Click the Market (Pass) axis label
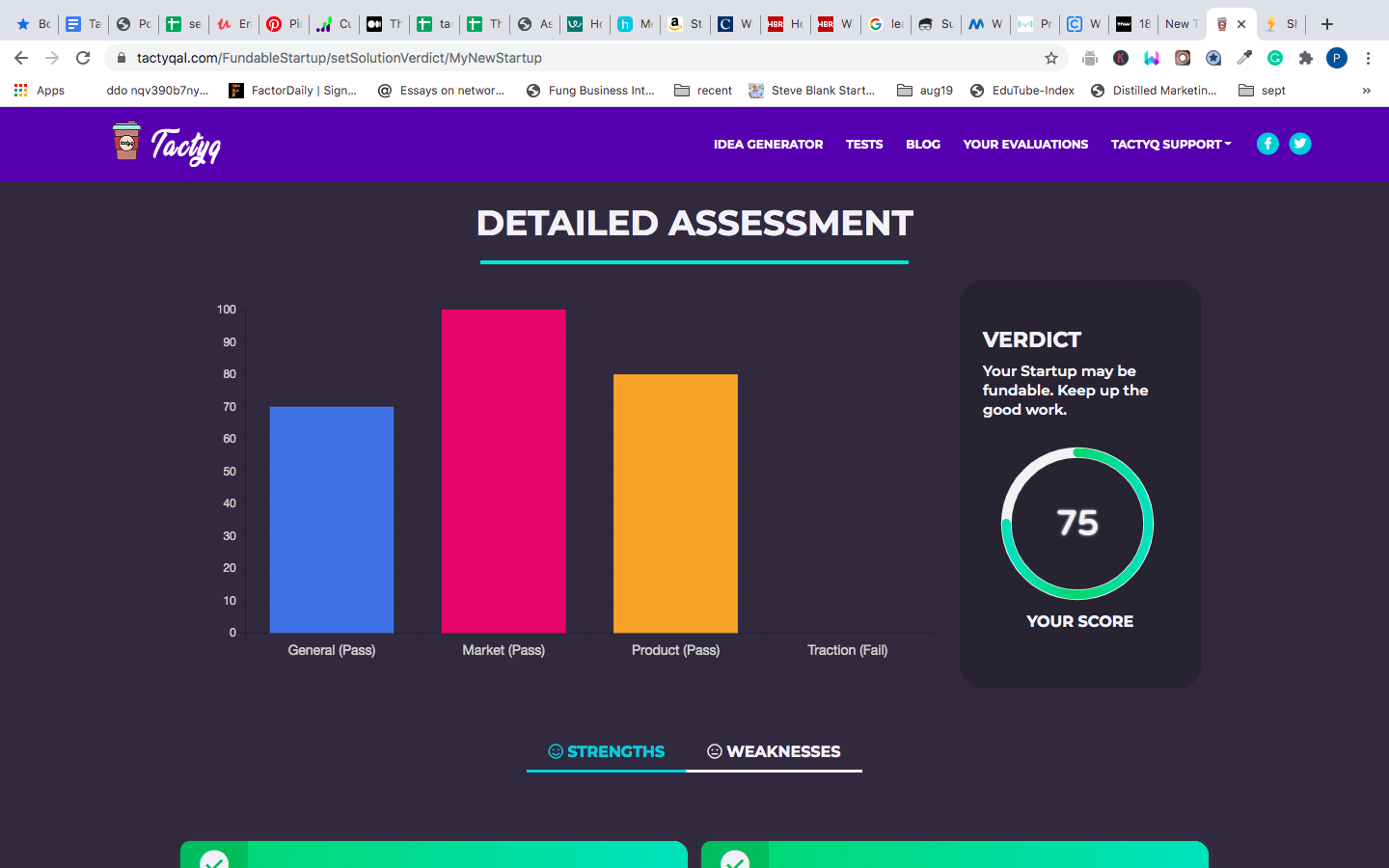Image resolution: width=1389 pixels, height=868 pixels. pyautogui.click(x=504, y=650)
